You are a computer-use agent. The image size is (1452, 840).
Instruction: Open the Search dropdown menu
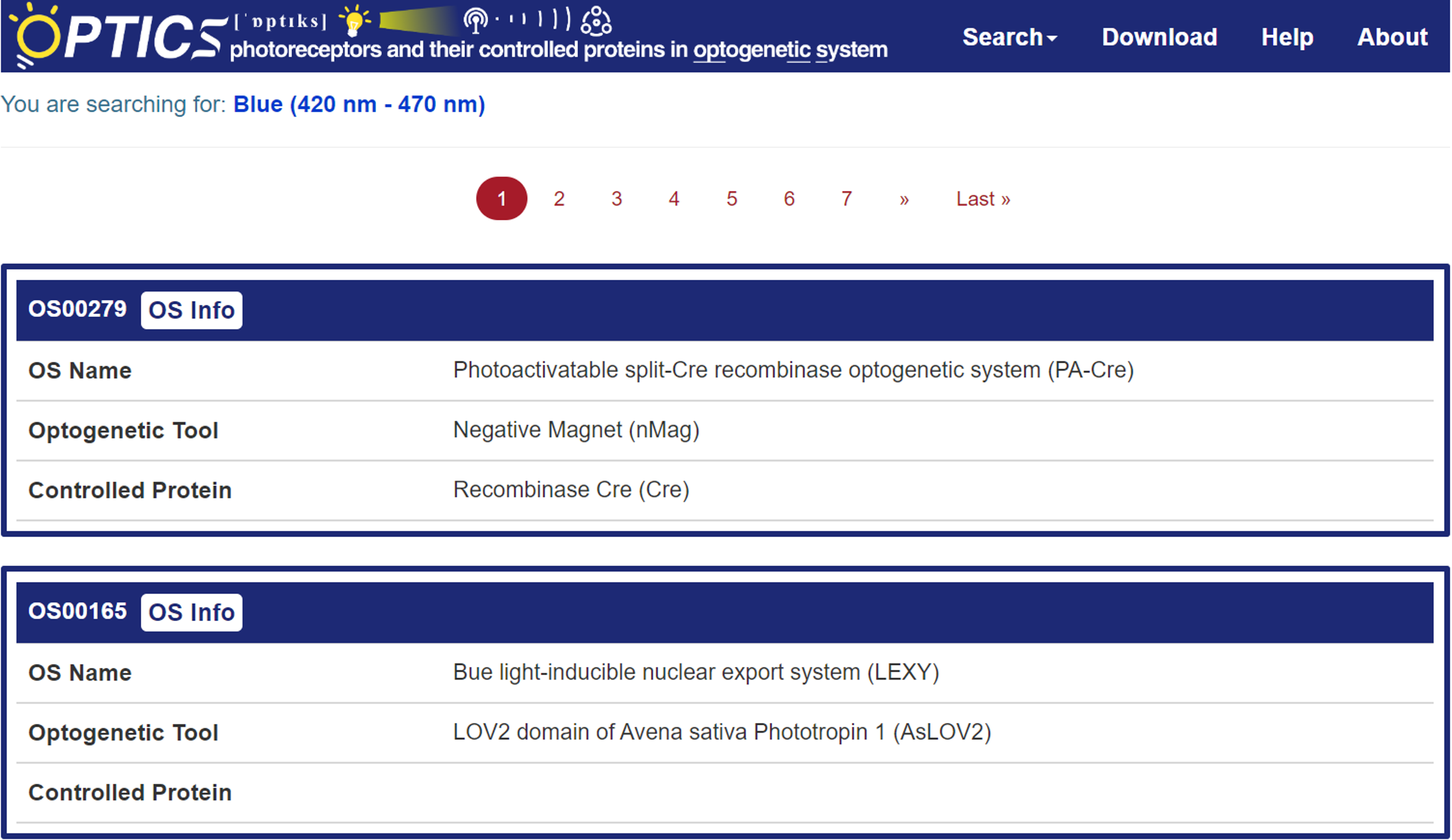tap(1009, 38)
